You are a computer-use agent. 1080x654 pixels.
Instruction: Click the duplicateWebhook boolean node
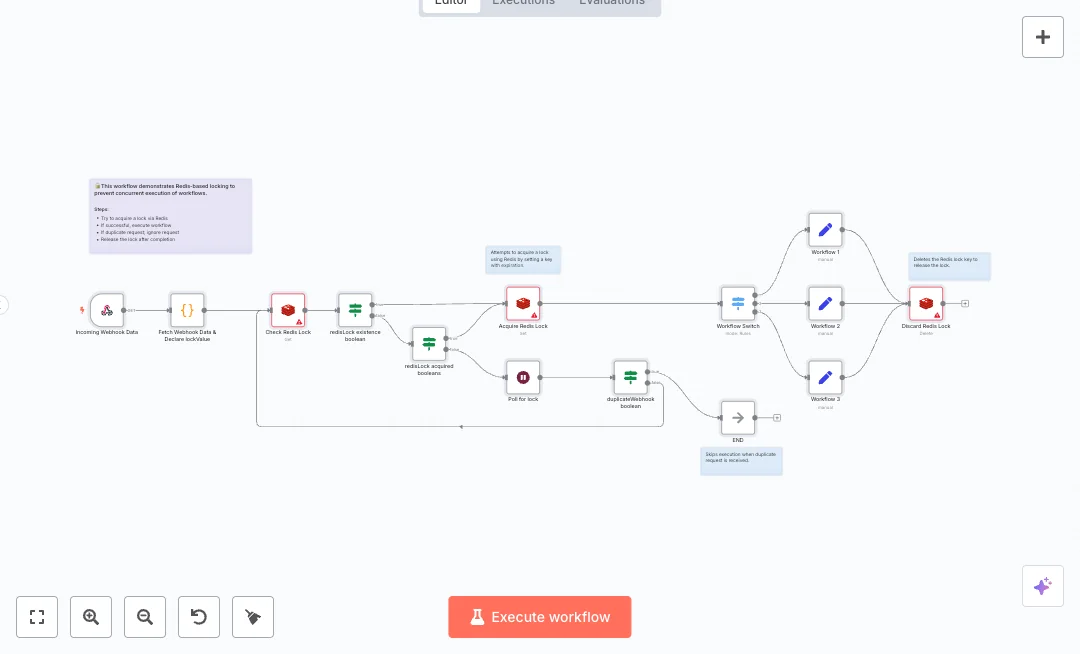click(631, 377)
